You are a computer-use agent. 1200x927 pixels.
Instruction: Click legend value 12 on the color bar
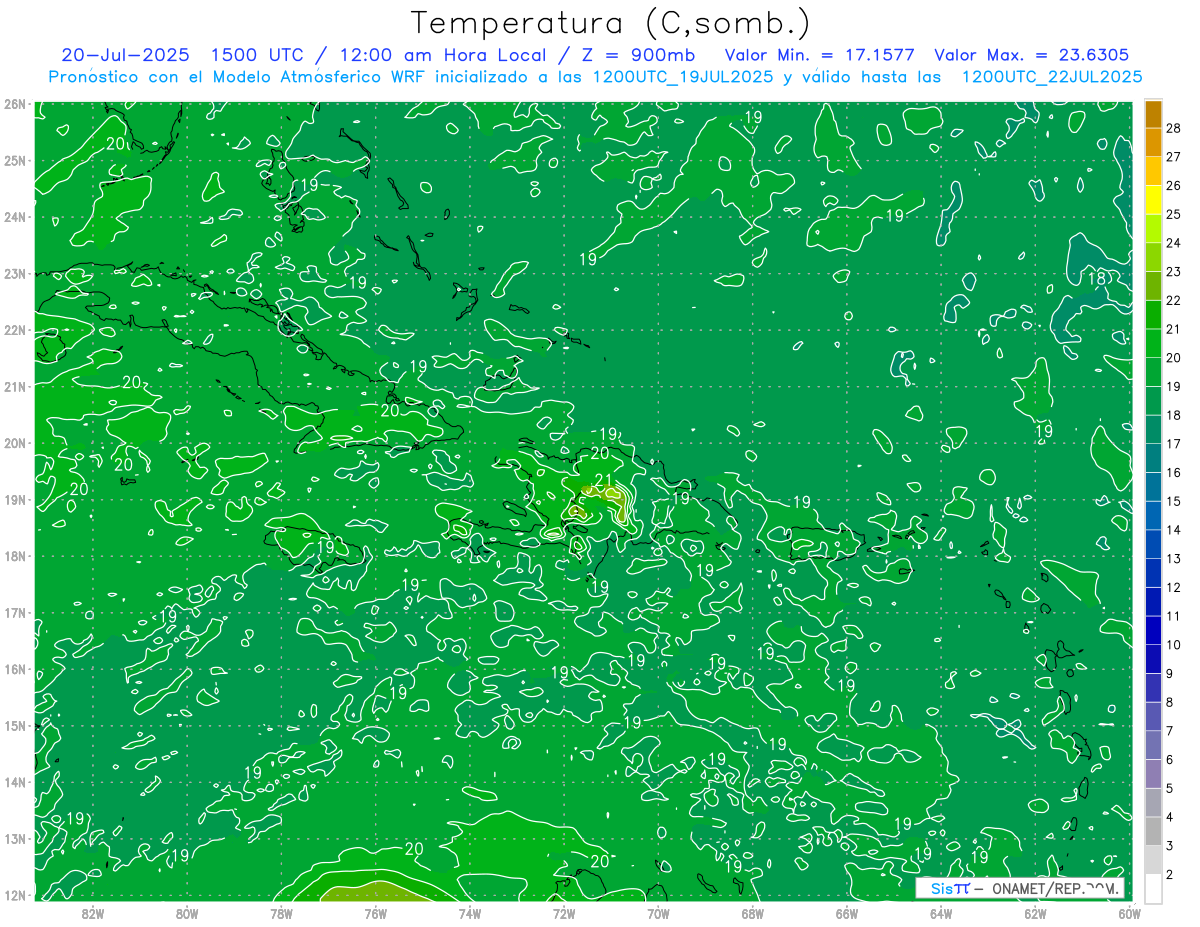(x=1173, y=588)
